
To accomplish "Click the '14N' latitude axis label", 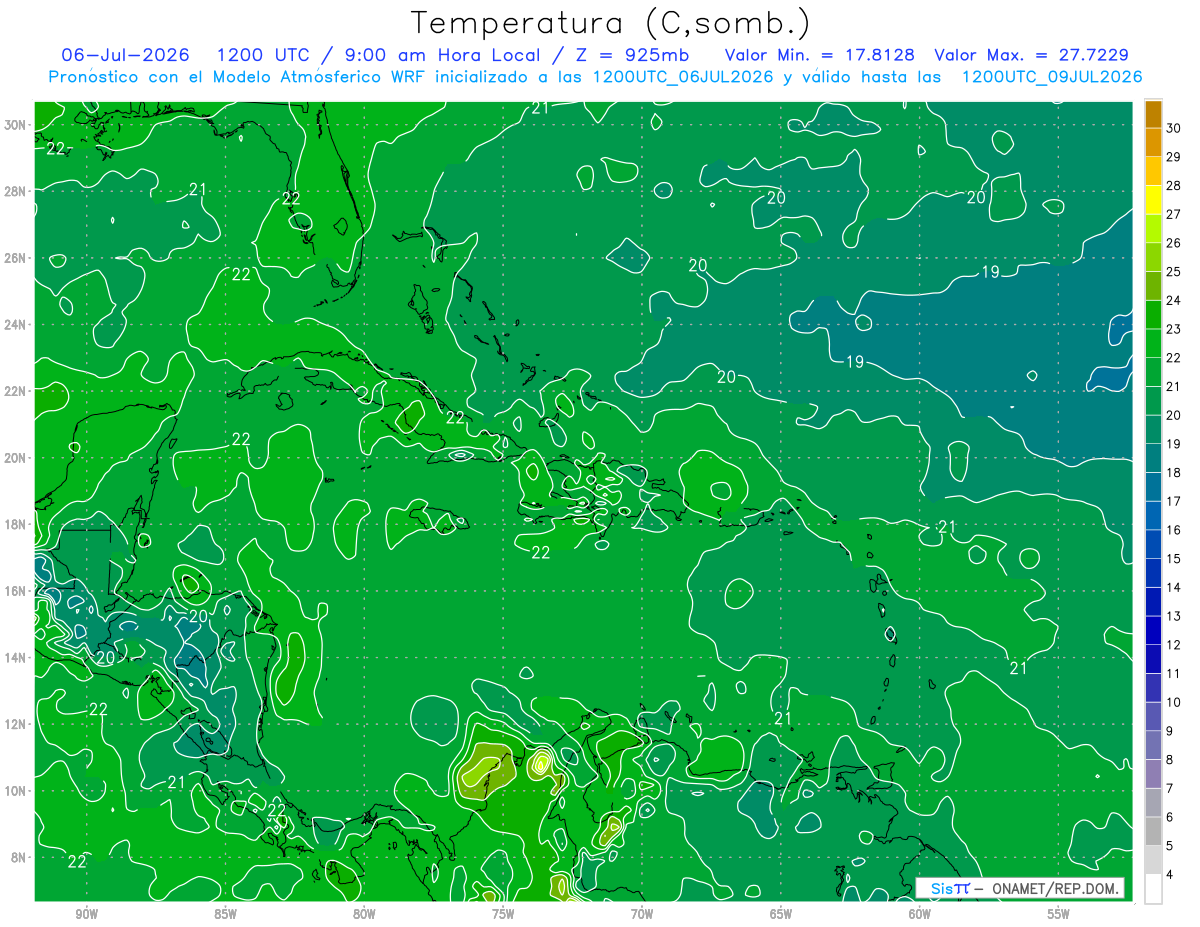I will coord(17,657).
